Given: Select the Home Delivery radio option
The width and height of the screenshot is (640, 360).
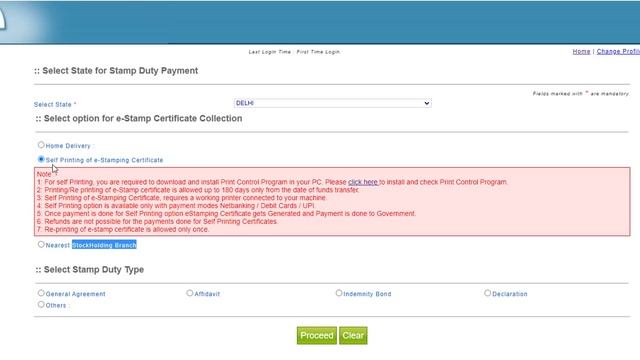Looking at the screenshot, I should pos(41,145).
